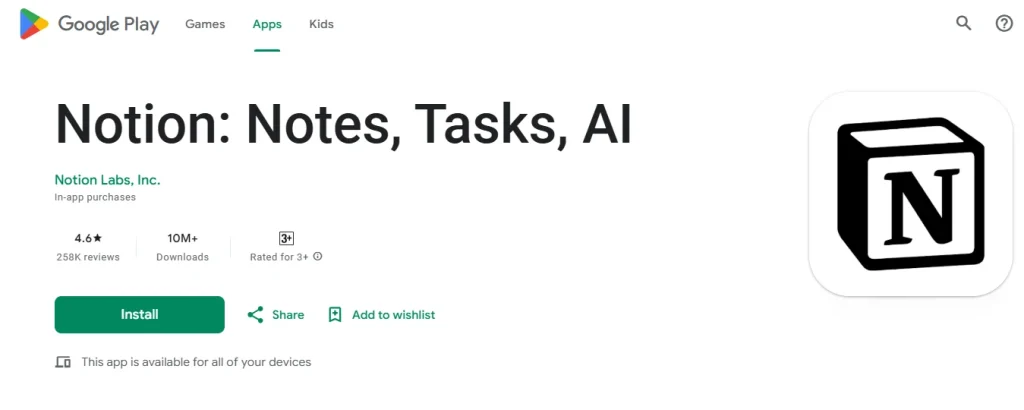Click devices icon beside availability message
Screen dimensions: 1024x410
(x=63, y=362)
